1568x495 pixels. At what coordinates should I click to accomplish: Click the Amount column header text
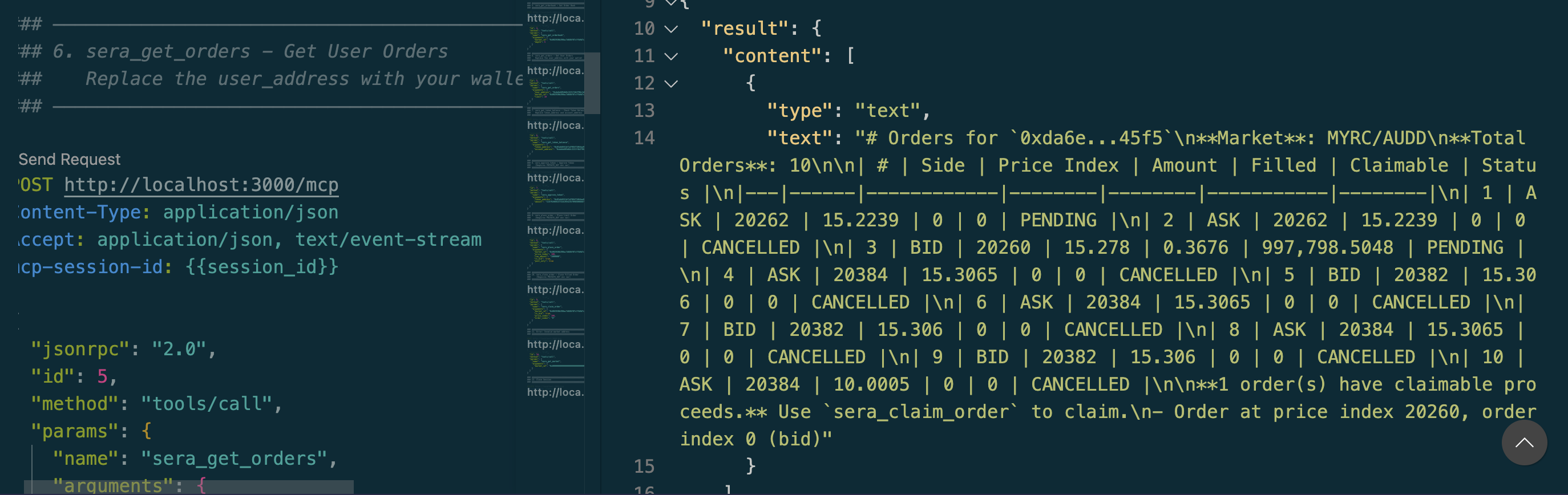(x=1185, y=165)
